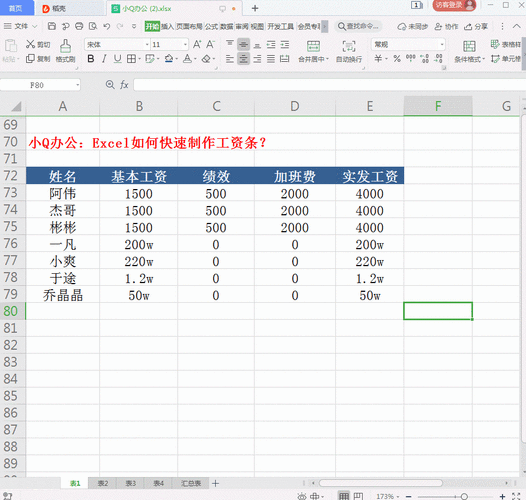Screen dimensions: 526x500
Task: Open the font name dropdown 宋体
Action: click(147, 44)
